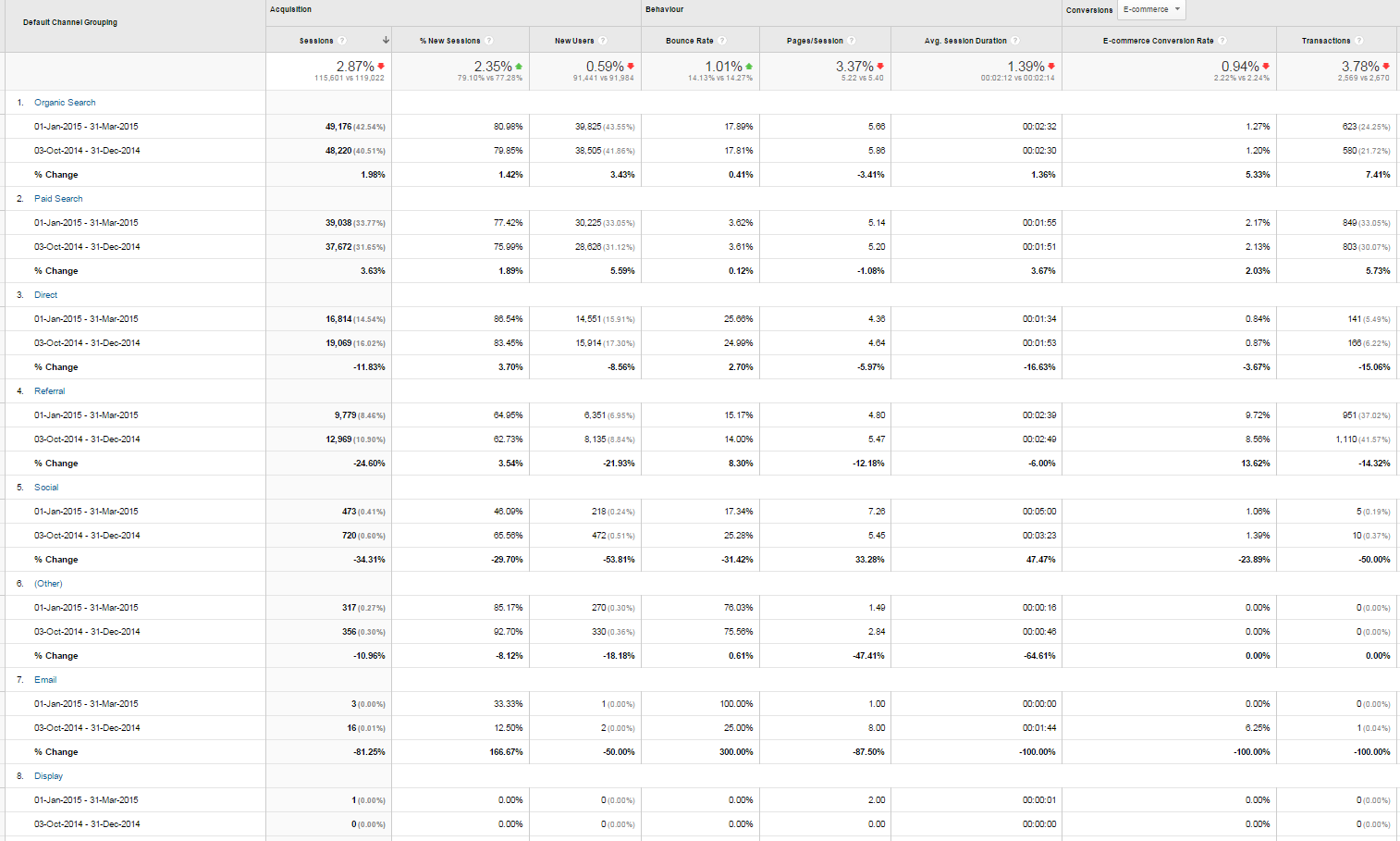The height and width of the screenshot is (841, 1400).
Task: Click (Other) bounce rate 76.03%
Action: pyautogui.click(x=738, y=608)
